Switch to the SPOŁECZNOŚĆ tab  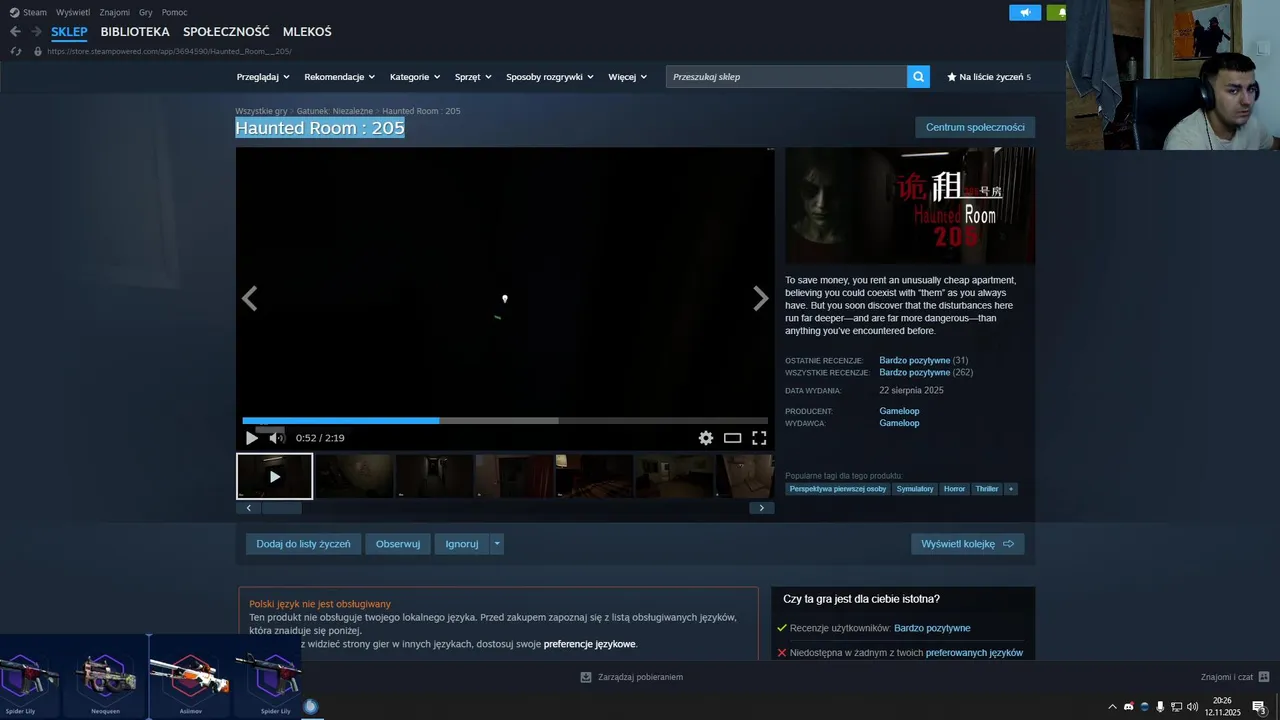click(226, 32)
